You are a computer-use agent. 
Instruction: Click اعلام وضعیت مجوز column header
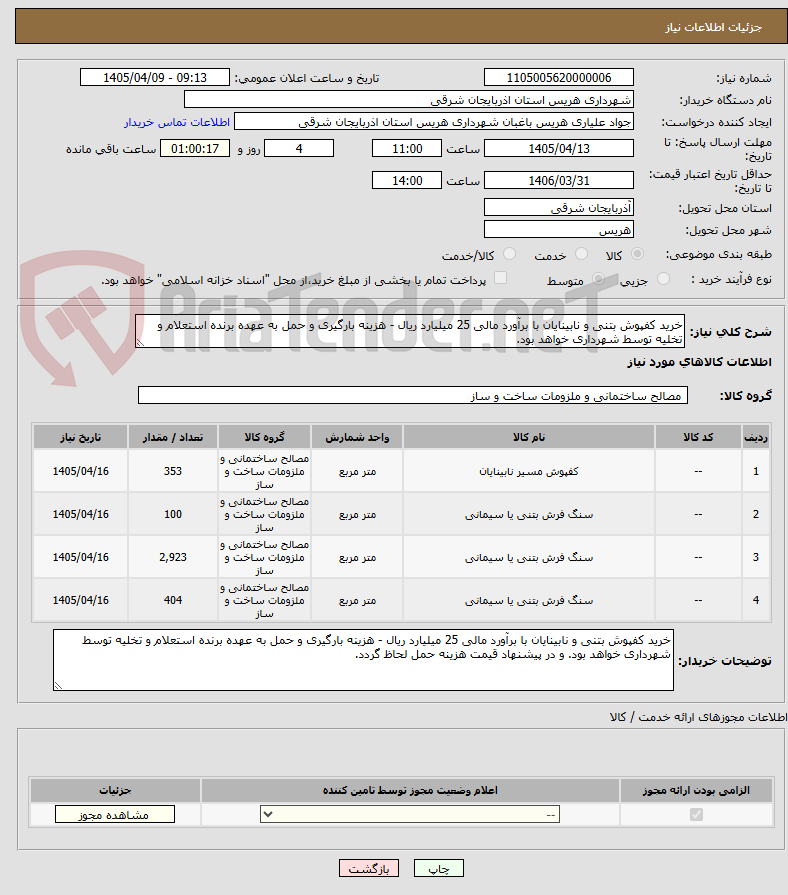(410, 791)
